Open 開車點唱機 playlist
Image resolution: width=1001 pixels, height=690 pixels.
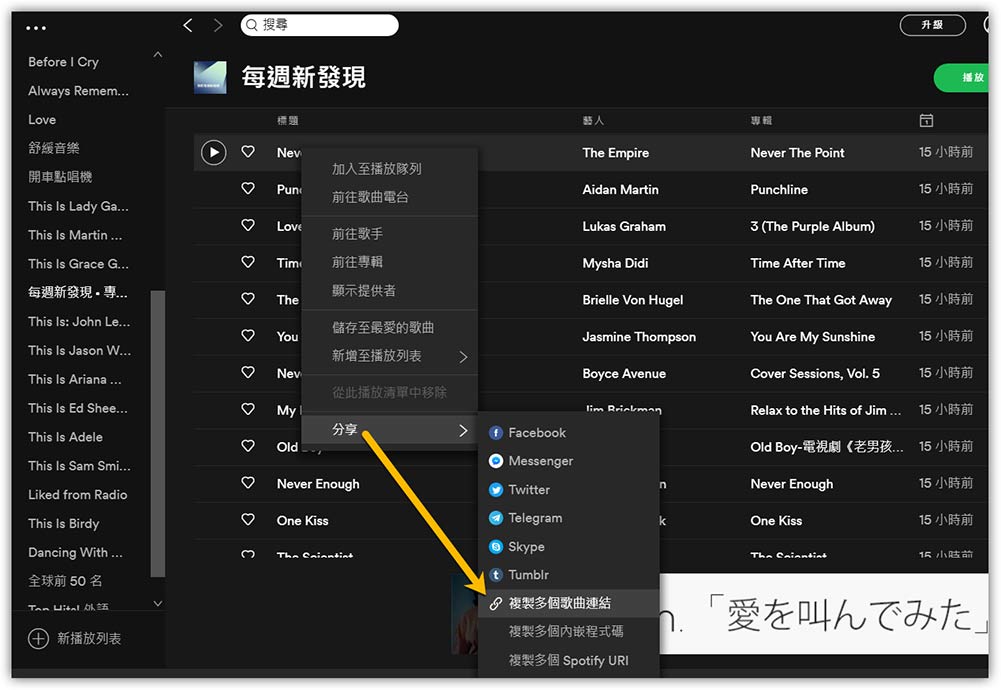pyautogui.click(x=60, y=177)
